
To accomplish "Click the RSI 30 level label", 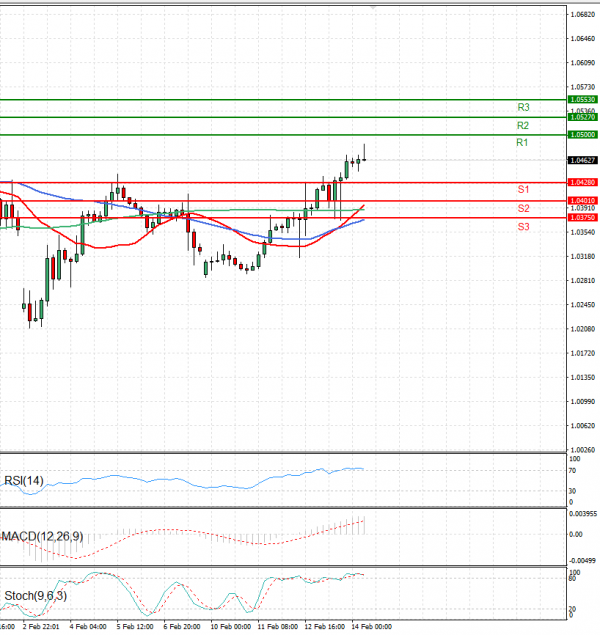I will click(572, 491).
